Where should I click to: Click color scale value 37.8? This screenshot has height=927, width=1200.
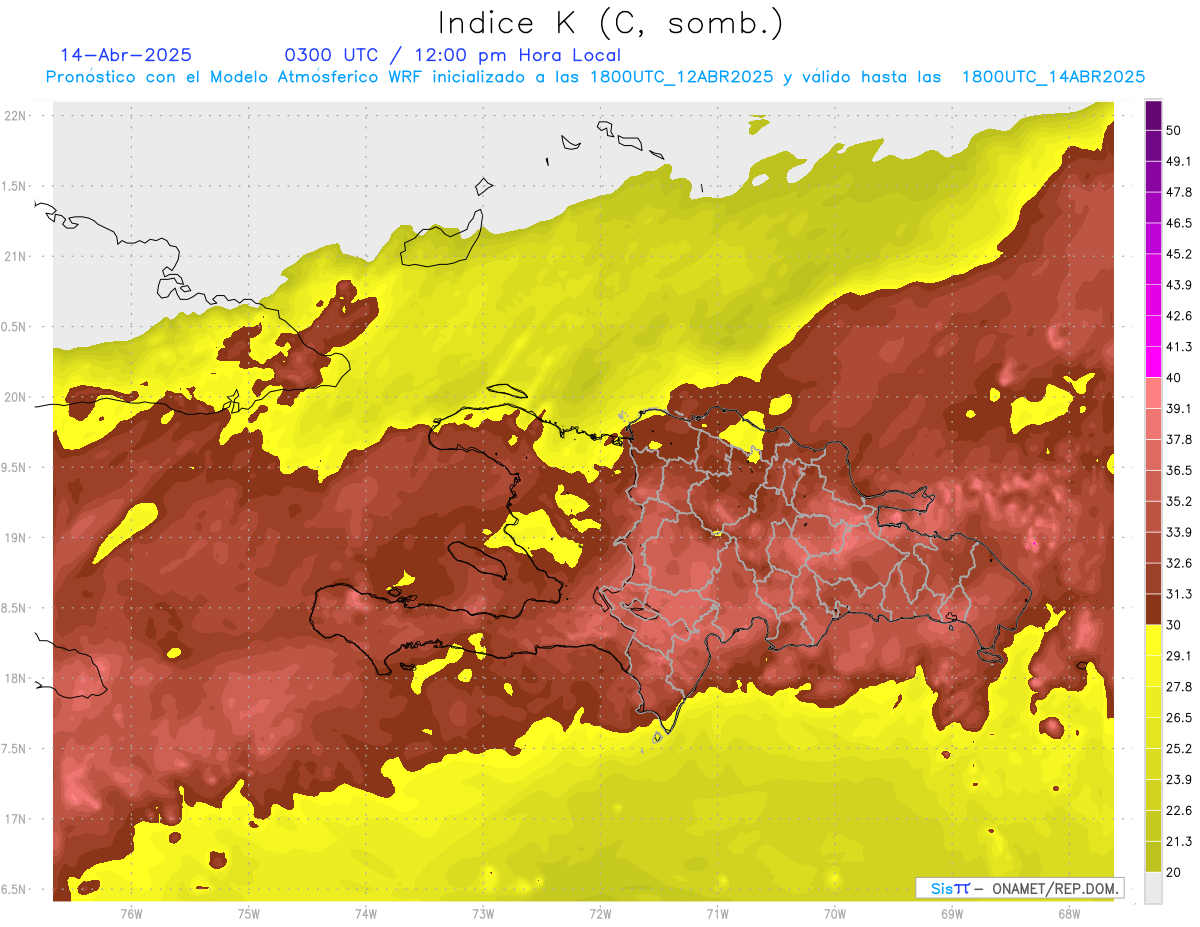(x=1179, y=440)
